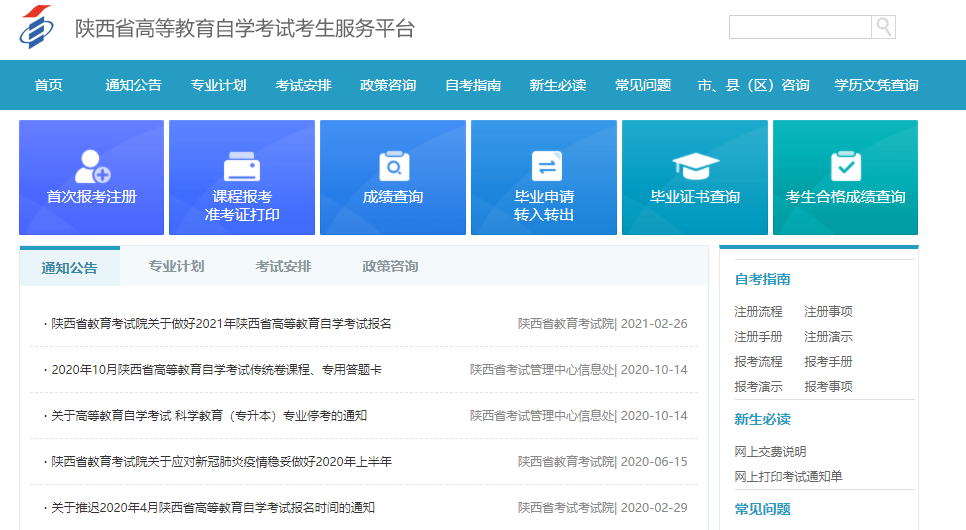Select 自考指南 in navigation bar
966x530 pixels.
pos(473,85)
